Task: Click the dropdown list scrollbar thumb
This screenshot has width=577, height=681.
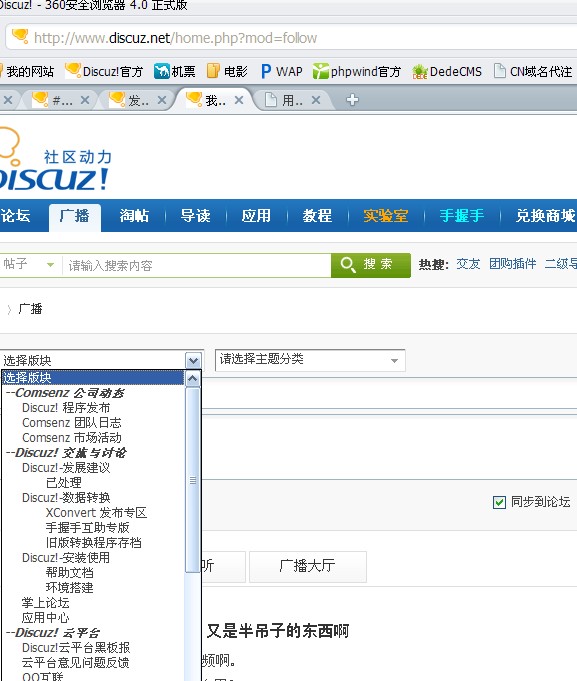Action: (192, 480)
